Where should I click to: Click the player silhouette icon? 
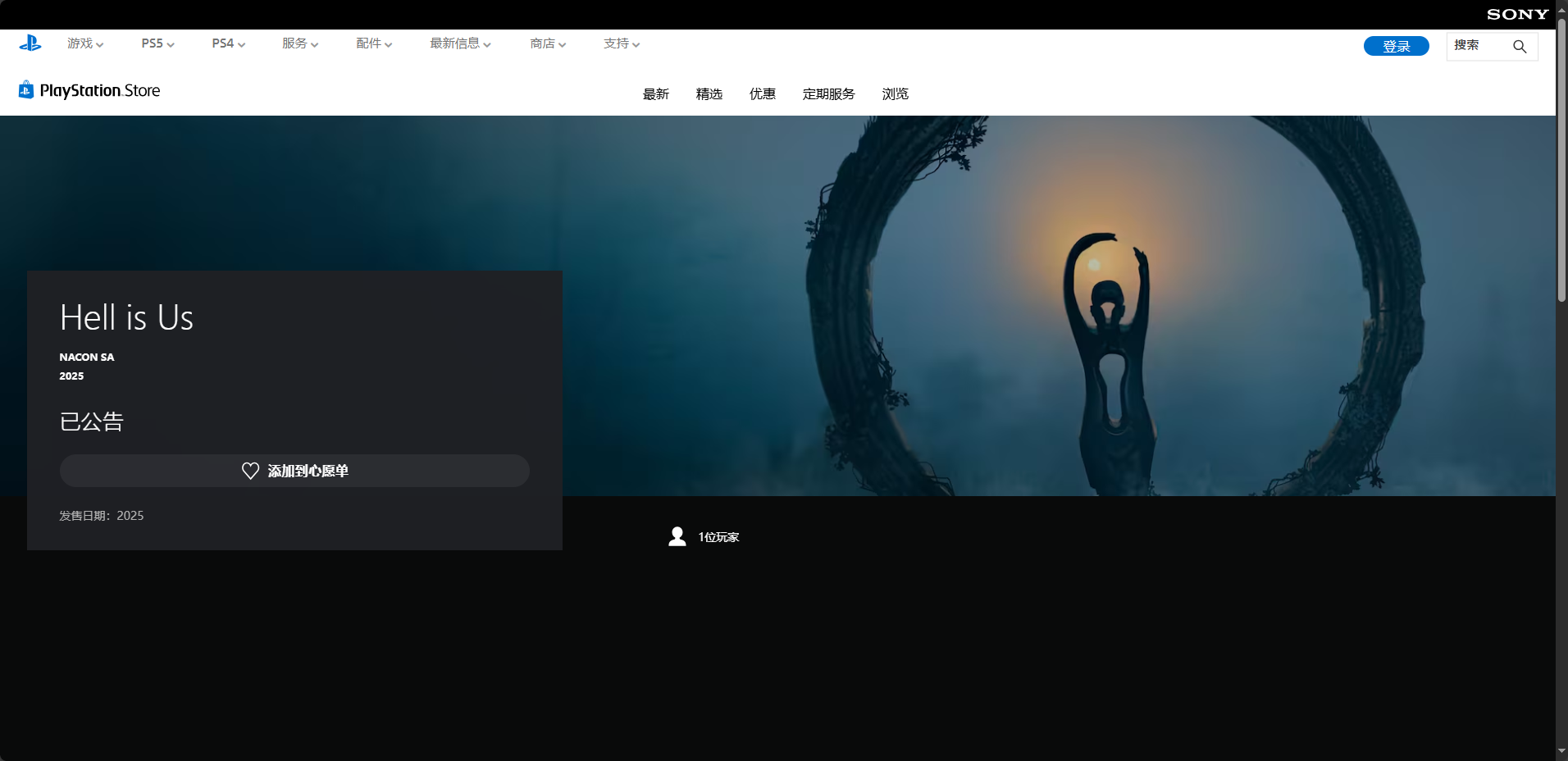pos(677,536)
